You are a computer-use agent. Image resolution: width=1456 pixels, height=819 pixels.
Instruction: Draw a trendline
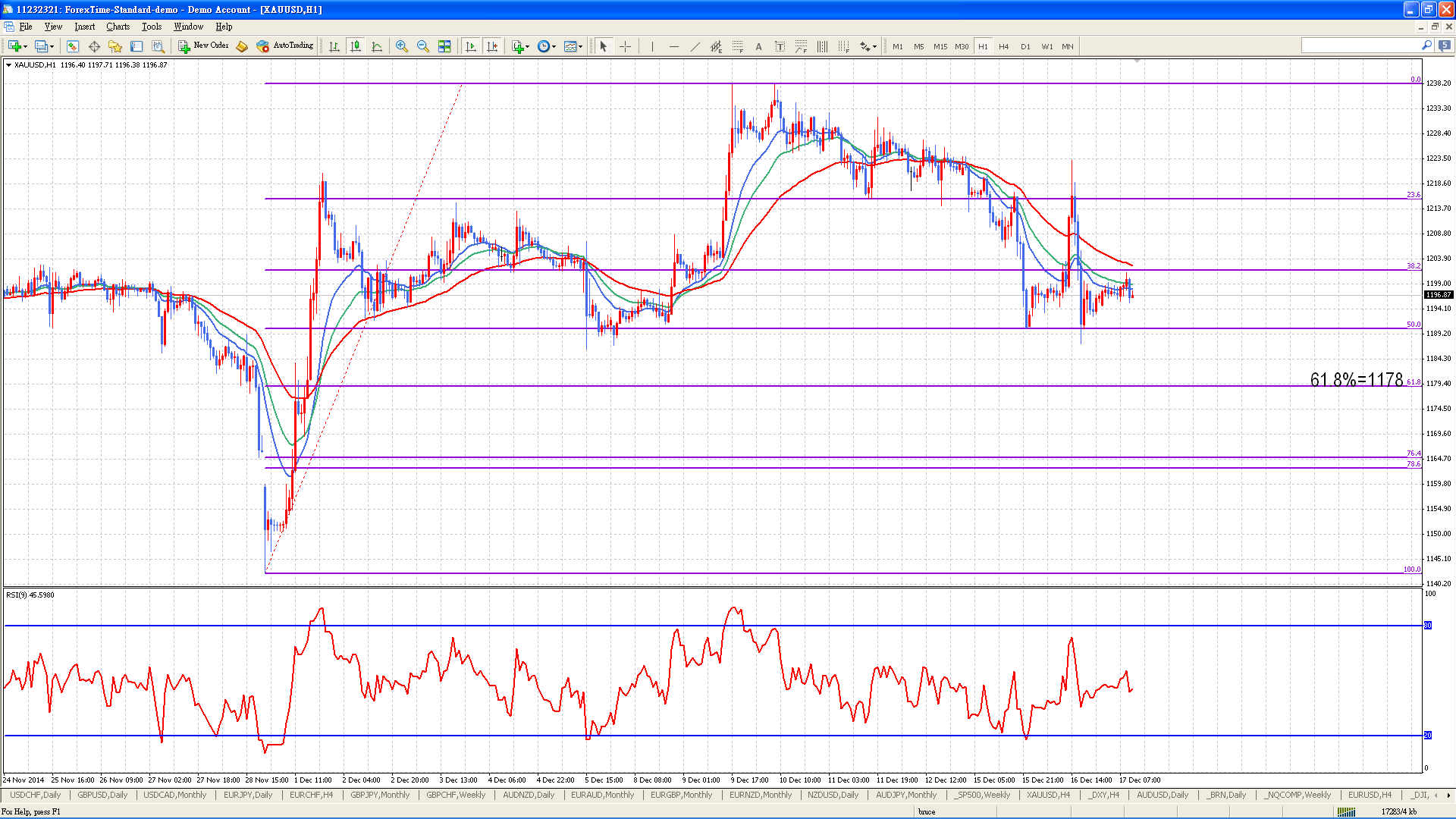click(x=695, y=46)
